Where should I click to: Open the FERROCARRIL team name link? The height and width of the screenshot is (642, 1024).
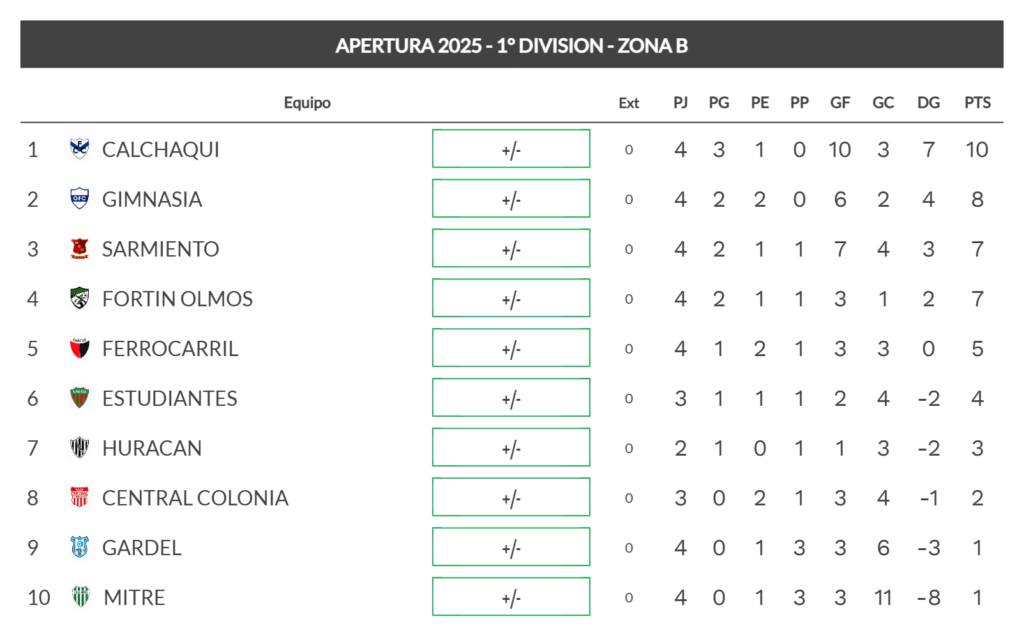(x=170, y=349)
